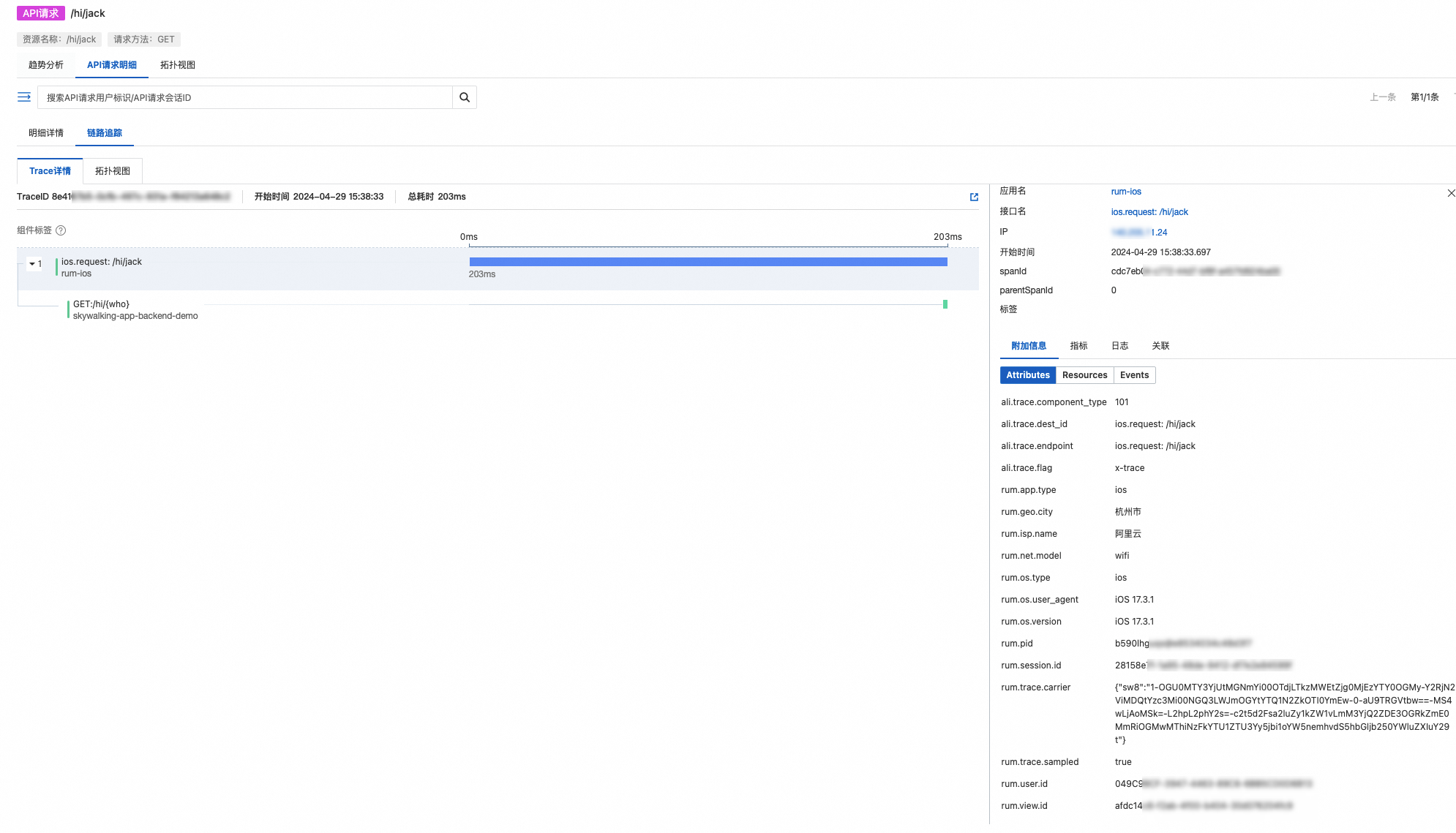This screenshot has width=1456, height=833.
Task: Open the 关联 tab in span panel
Action: [1160, 345]
